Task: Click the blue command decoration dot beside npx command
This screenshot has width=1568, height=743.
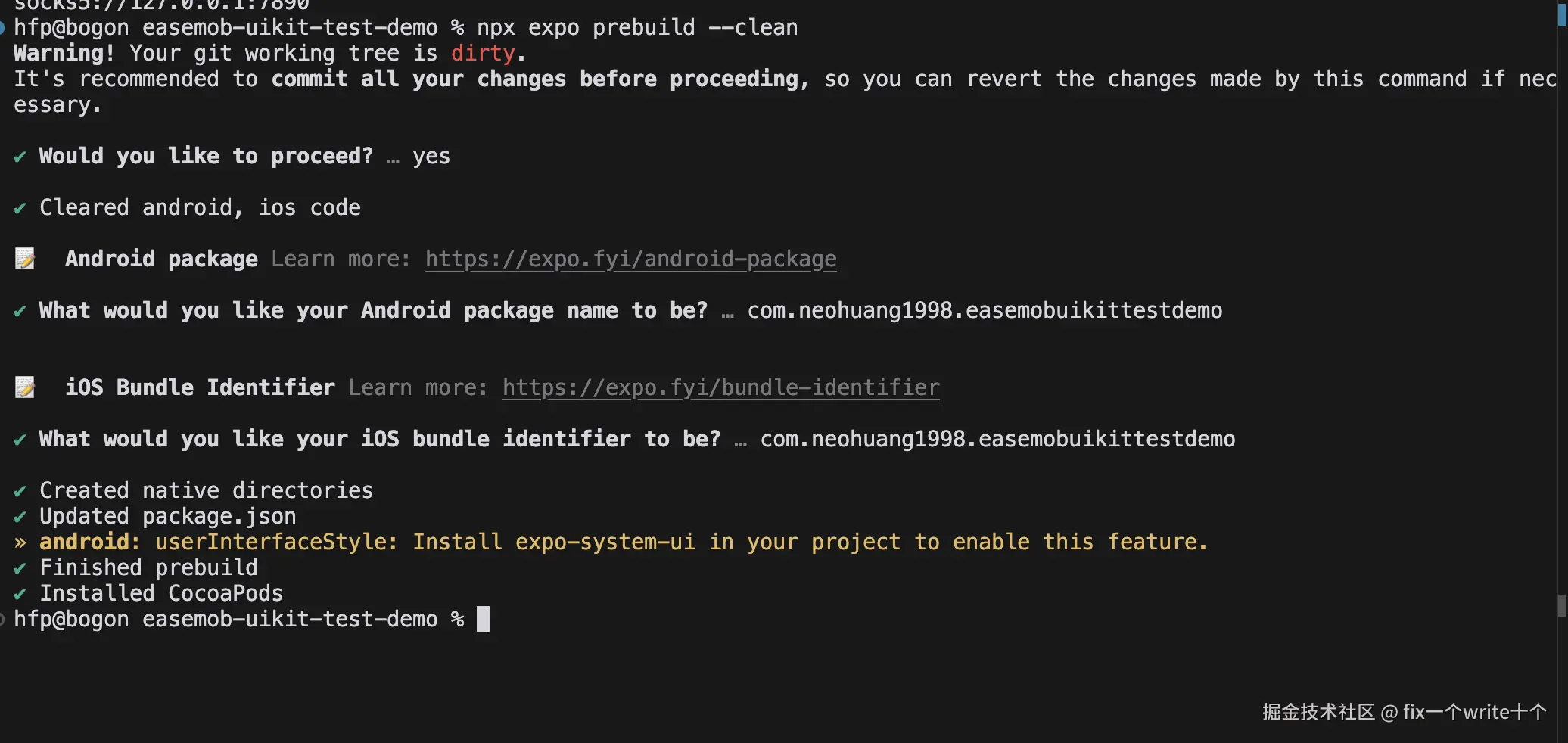Action: click(2, 28)
